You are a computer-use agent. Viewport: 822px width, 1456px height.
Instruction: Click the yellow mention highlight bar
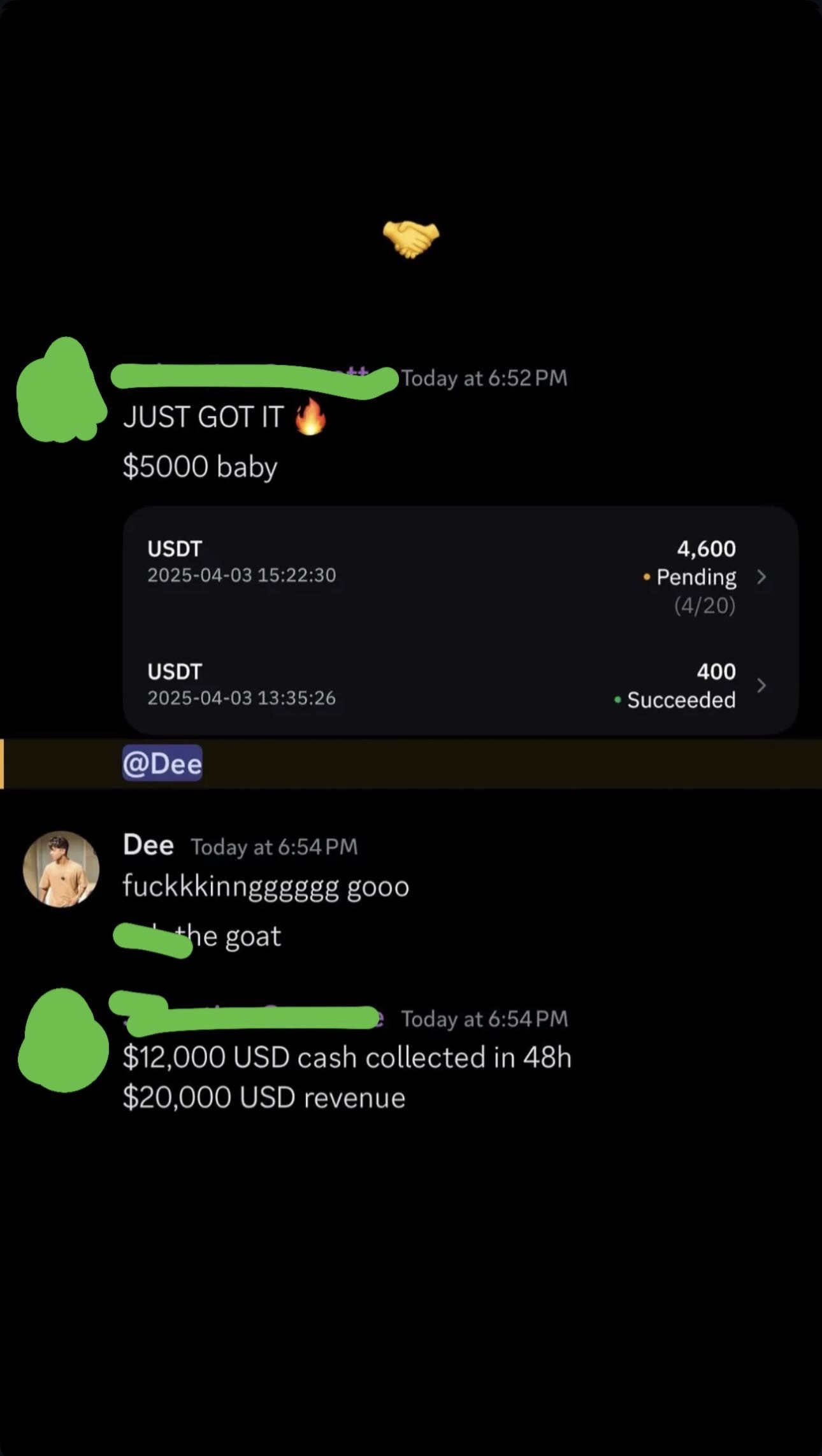pyautogui.click(x=3, y=763)
